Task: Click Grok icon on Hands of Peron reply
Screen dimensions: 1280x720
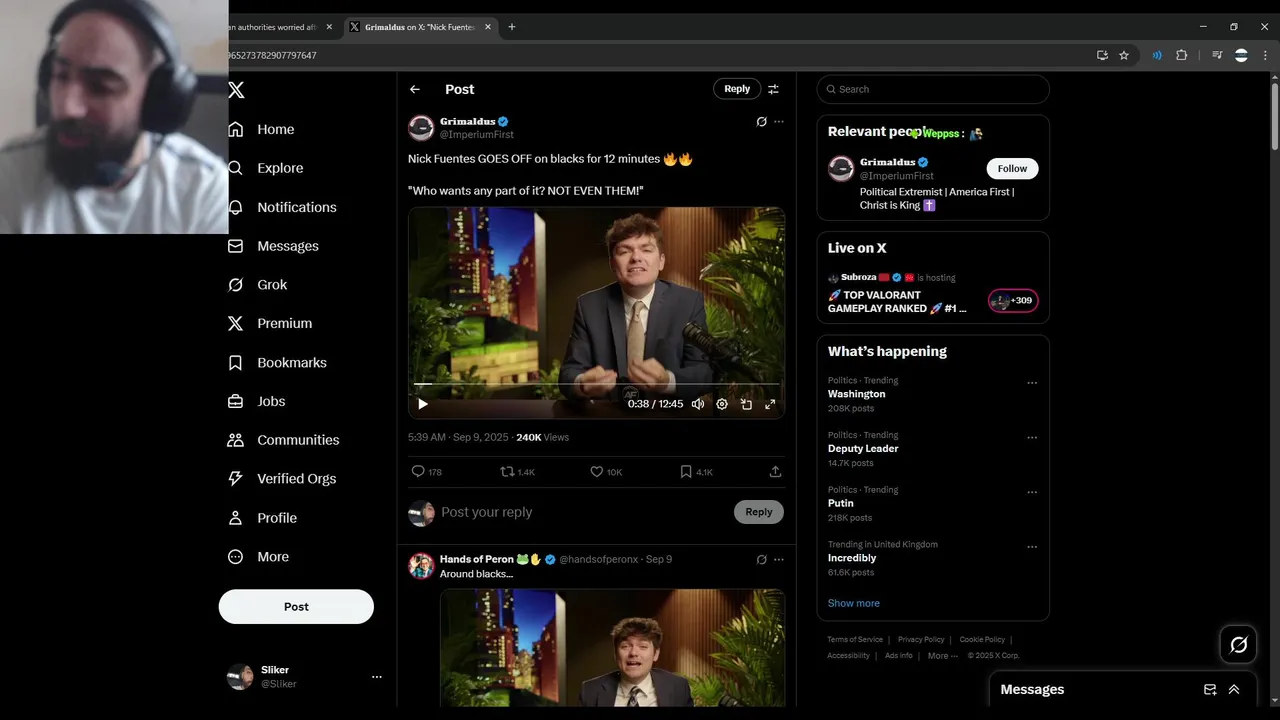Action: (x=761, y=560)
